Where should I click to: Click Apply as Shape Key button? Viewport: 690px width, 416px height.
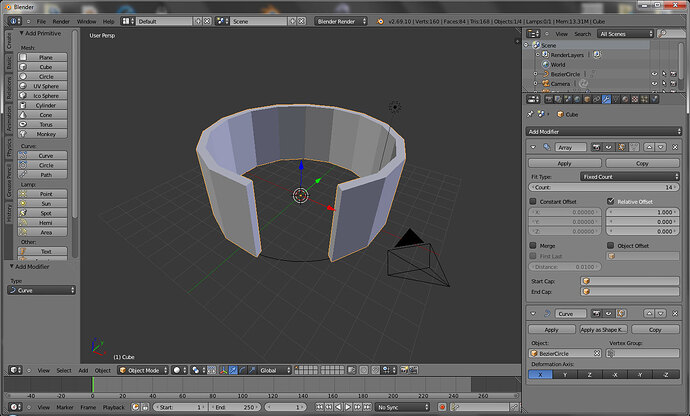pyautogui.click(x=603, y=329)
